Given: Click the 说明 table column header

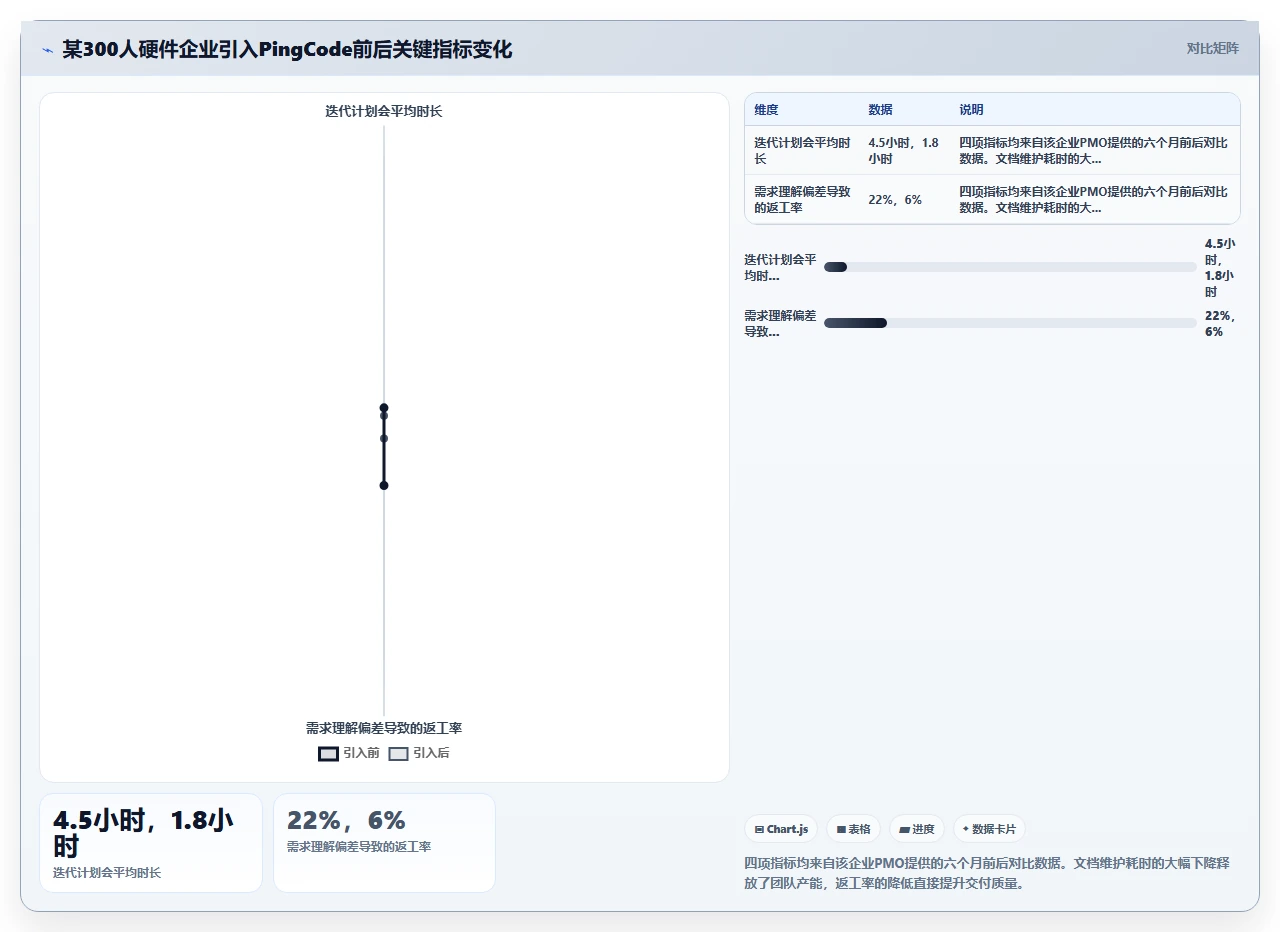Looking at the screenshot, I should pos(971,110).
